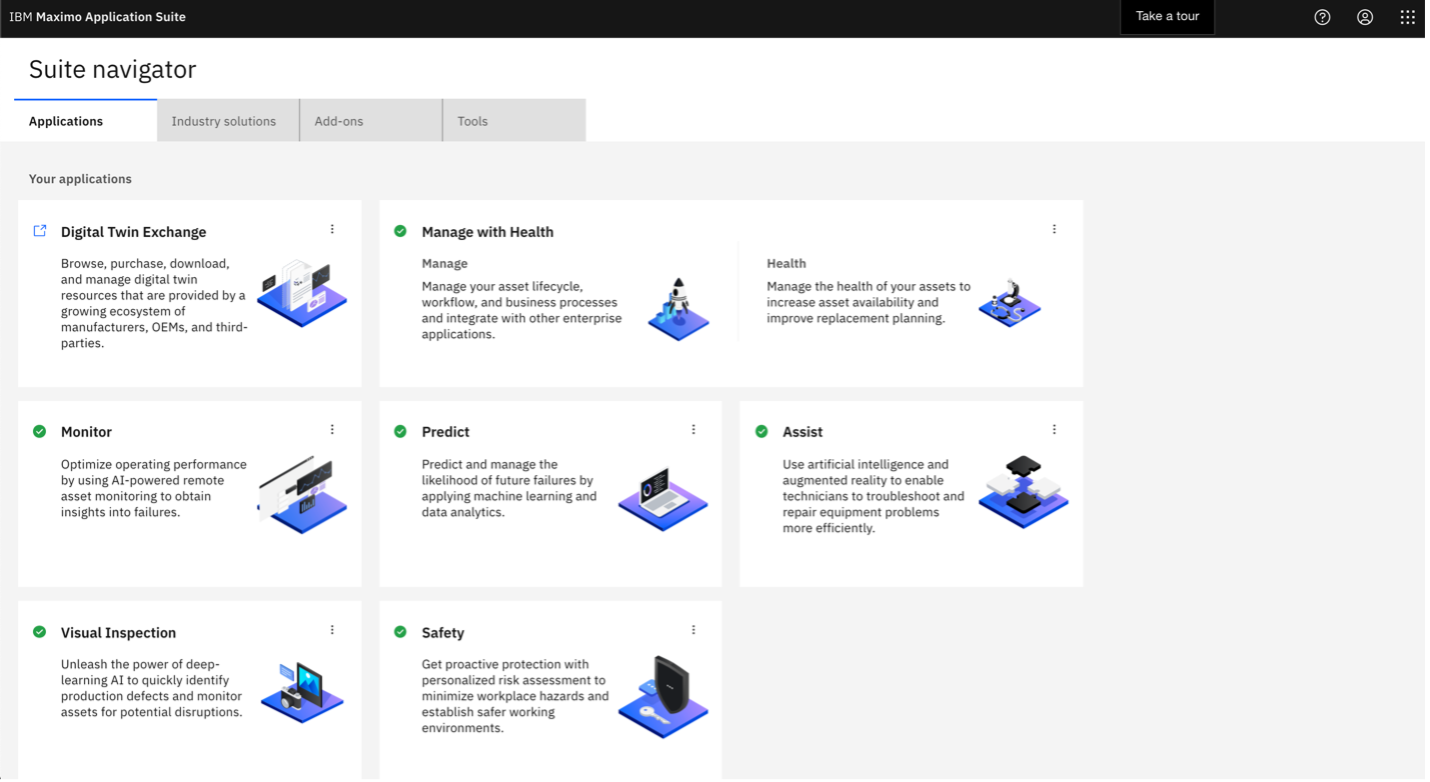1430x782 pixels.
Task: Click the Health microscope illustration
Action: point(1009,303)
